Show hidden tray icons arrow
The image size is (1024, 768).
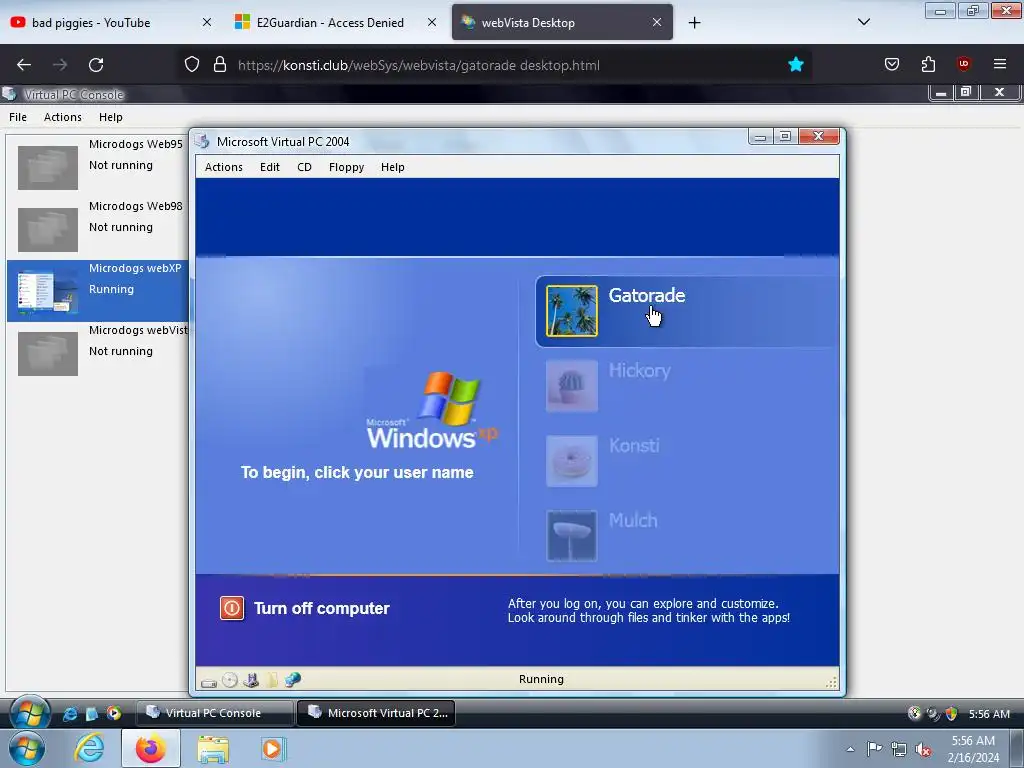(850, 749)
